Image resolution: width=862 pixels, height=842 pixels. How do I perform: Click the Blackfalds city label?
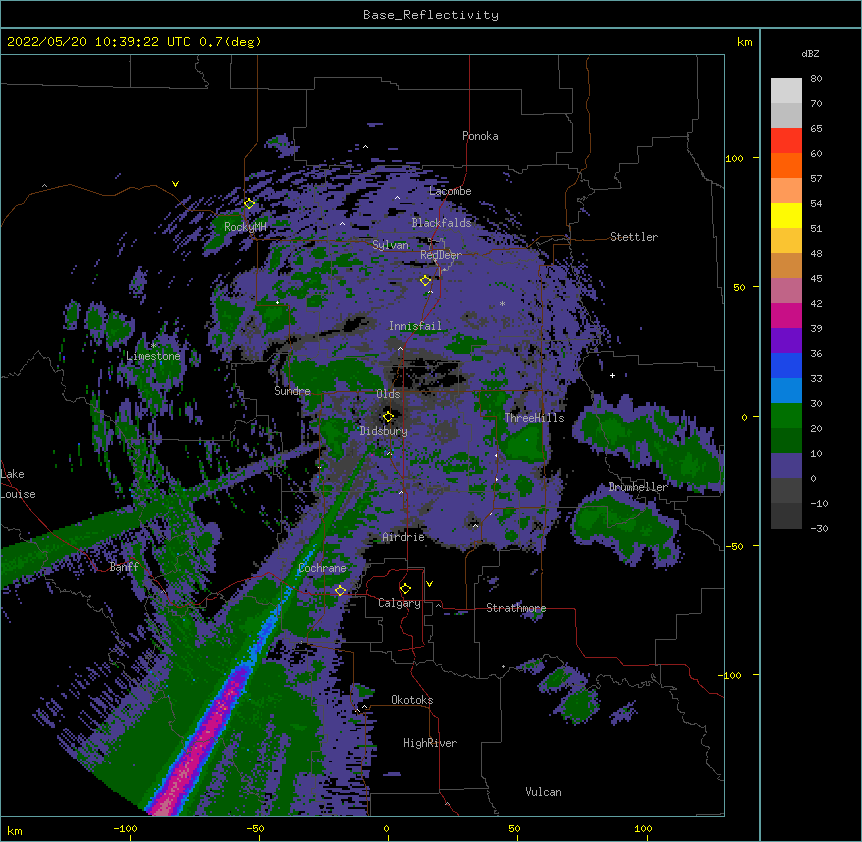(441, 223)
